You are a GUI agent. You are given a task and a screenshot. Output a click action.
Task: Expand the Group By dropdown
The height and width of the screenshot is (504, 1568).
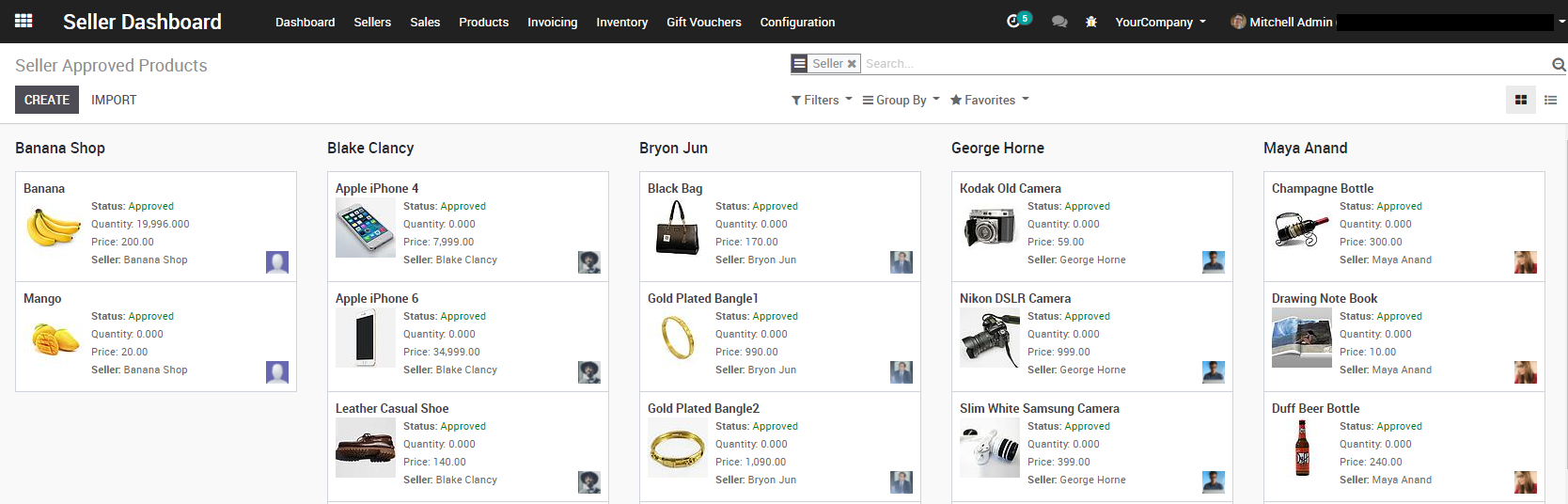coord(901,100)
